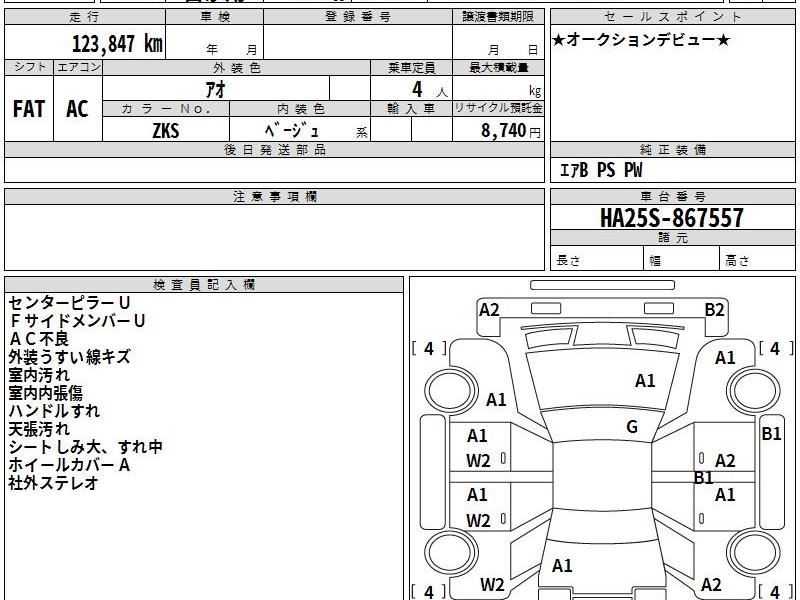Click the G mark on the windshield
800x600 pixels.
[632, 427]
